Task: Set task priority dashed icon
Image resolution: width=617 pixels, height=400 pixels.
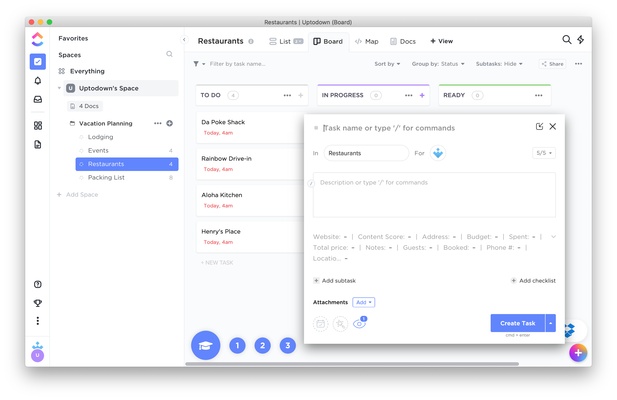Action: pos(340,324)
